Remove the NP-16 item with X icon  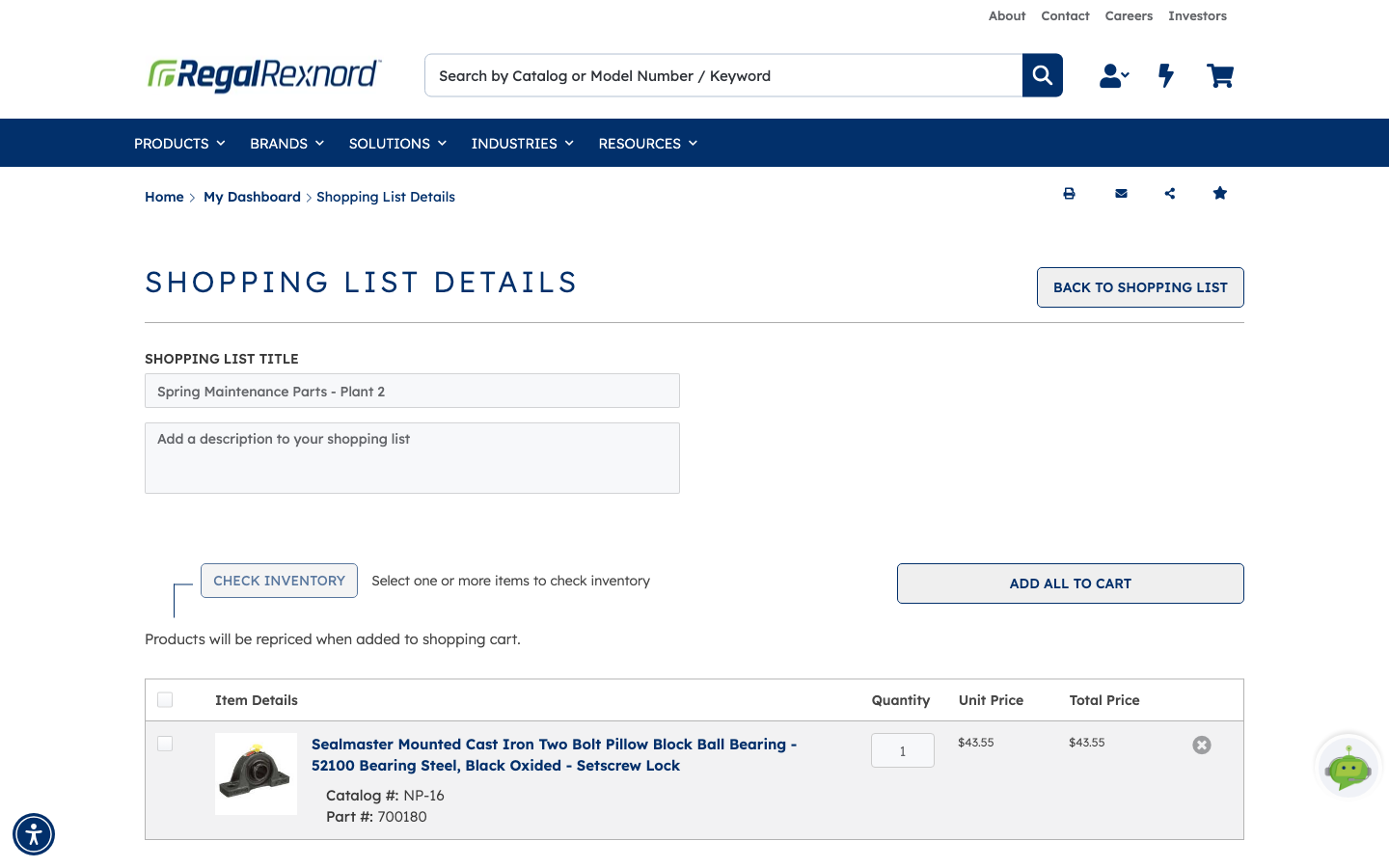[1202, 745]
